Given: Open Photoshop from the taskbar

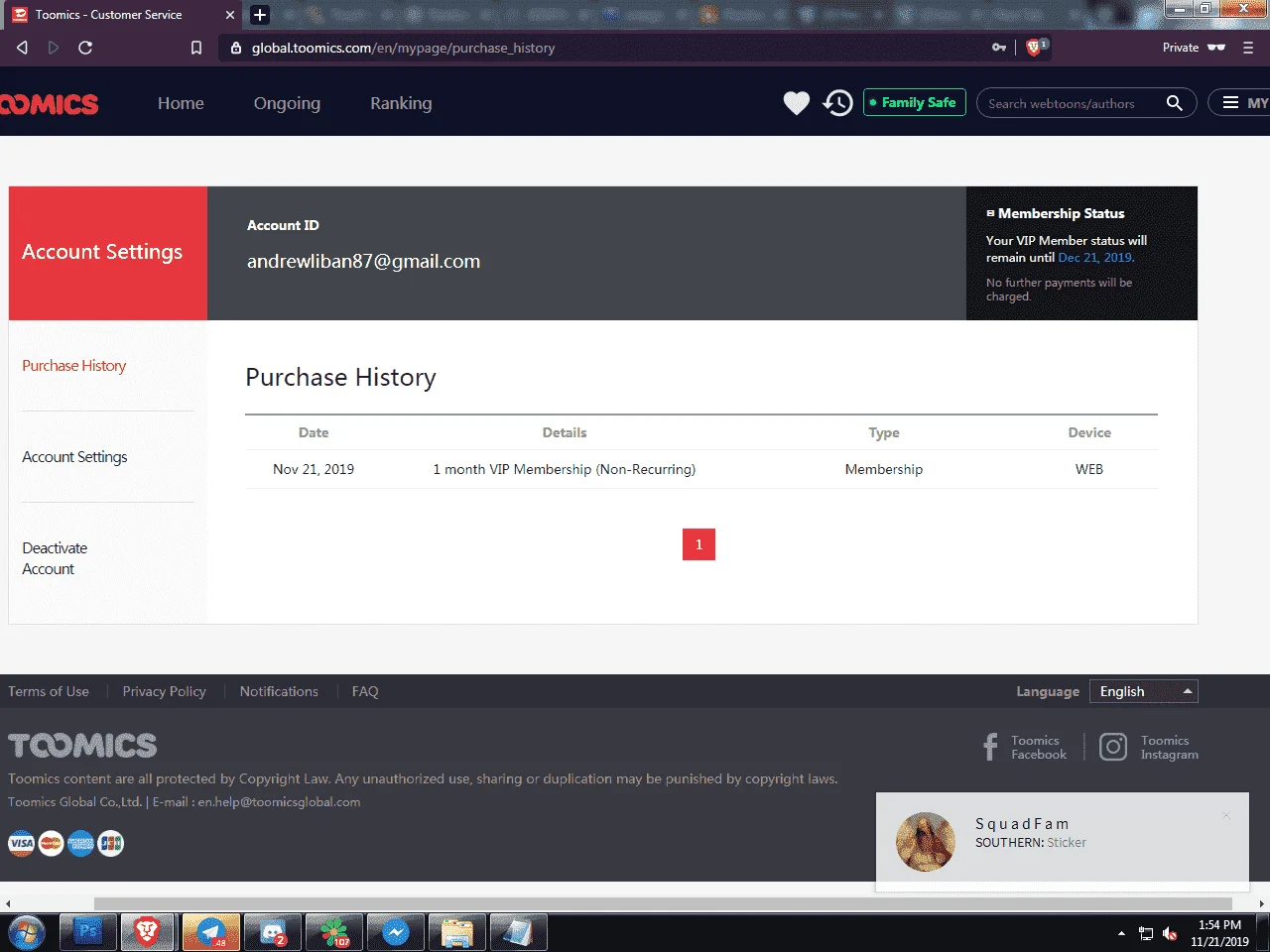Looking at the screenshot, I should [88, 933].
